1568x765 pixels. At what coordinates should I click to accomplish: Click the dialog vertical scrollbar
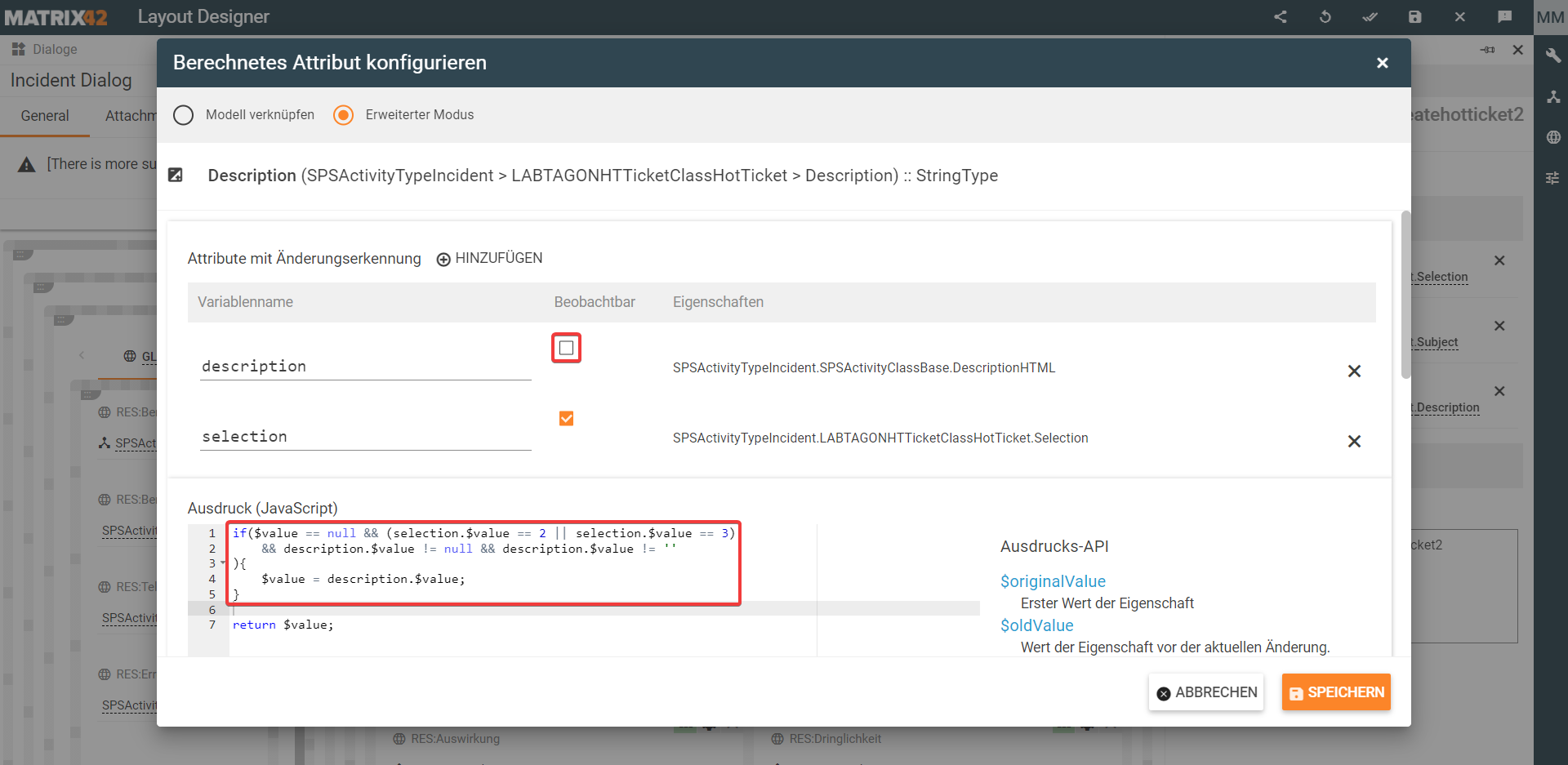[1405, 295]
